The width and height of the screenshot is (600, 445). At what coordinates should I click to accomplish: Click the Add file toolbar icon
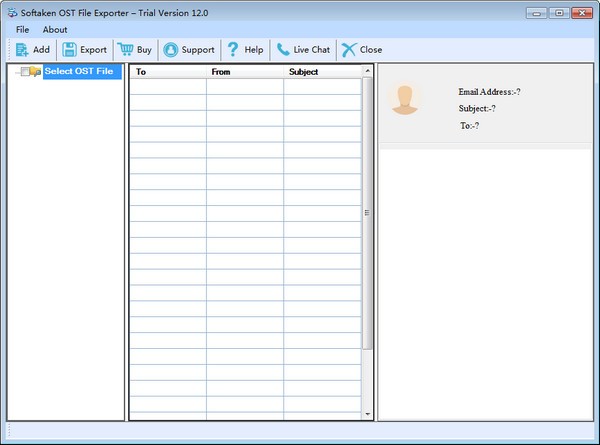pos(22,49)
